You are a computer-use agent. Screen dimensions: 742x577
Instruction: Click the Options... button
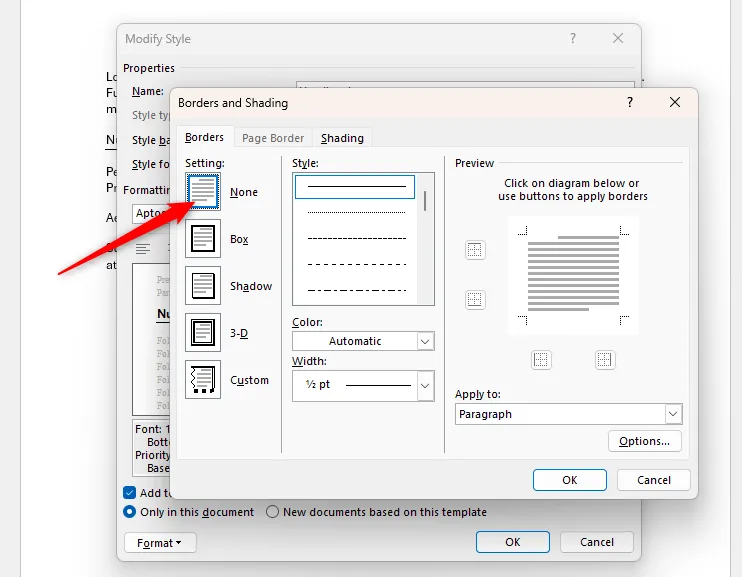[x=644, y=441]
